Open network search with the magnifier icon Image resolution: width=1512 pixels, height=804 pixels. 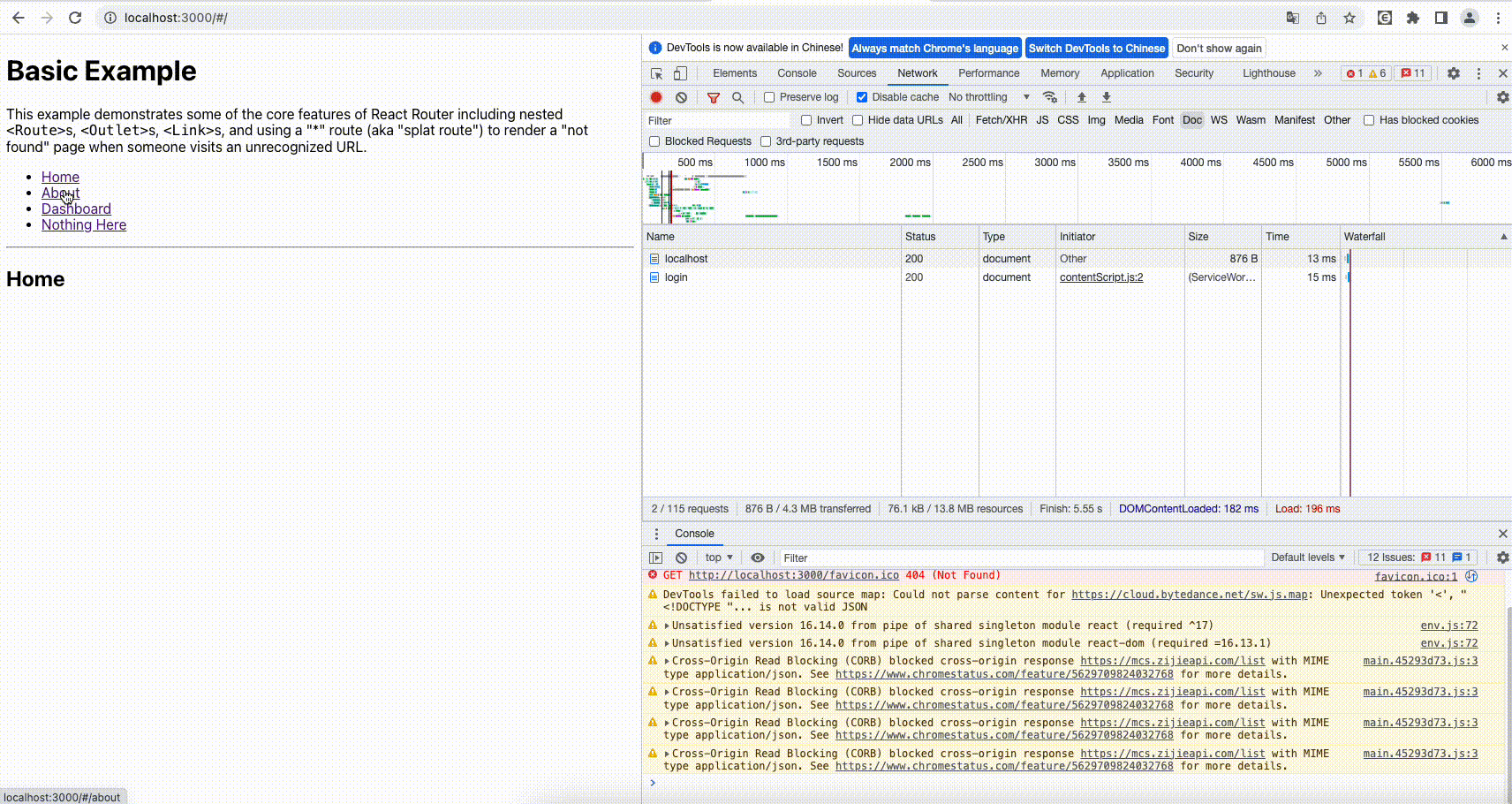tap(738, 97)
